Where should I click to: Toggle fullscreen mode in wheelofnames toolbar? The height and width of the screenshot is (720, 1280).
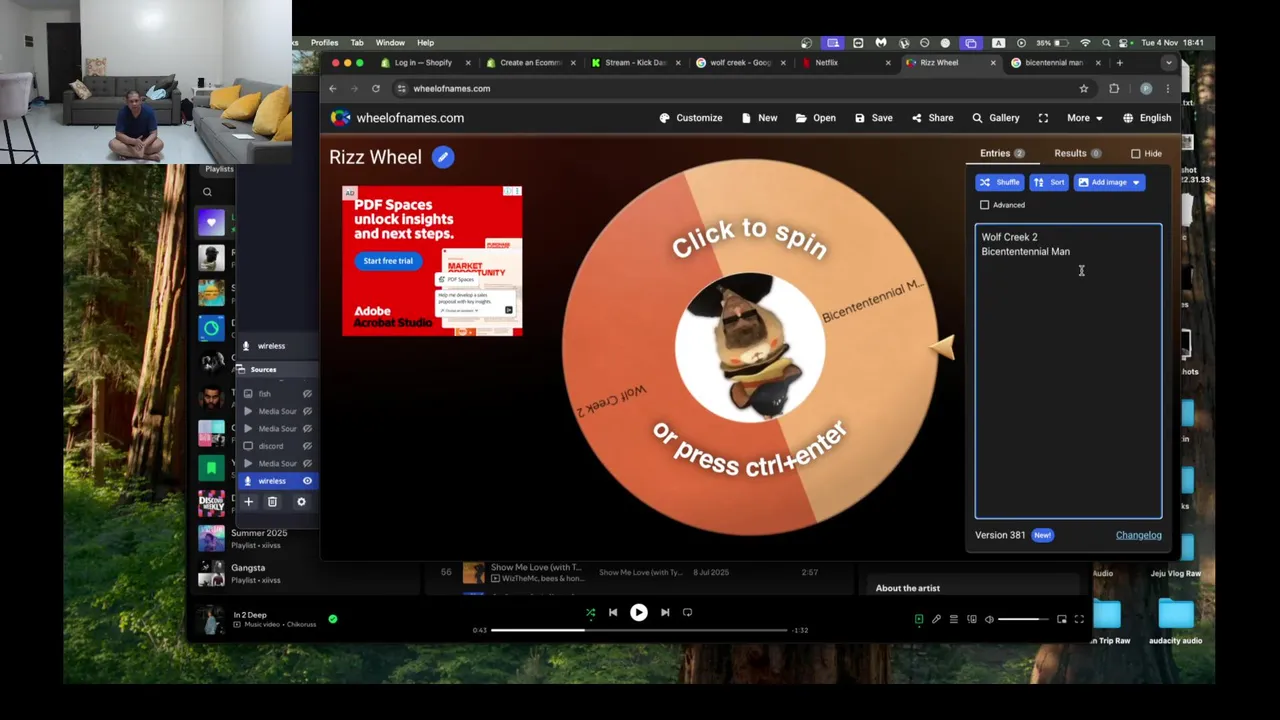[x=1043, y=118]
